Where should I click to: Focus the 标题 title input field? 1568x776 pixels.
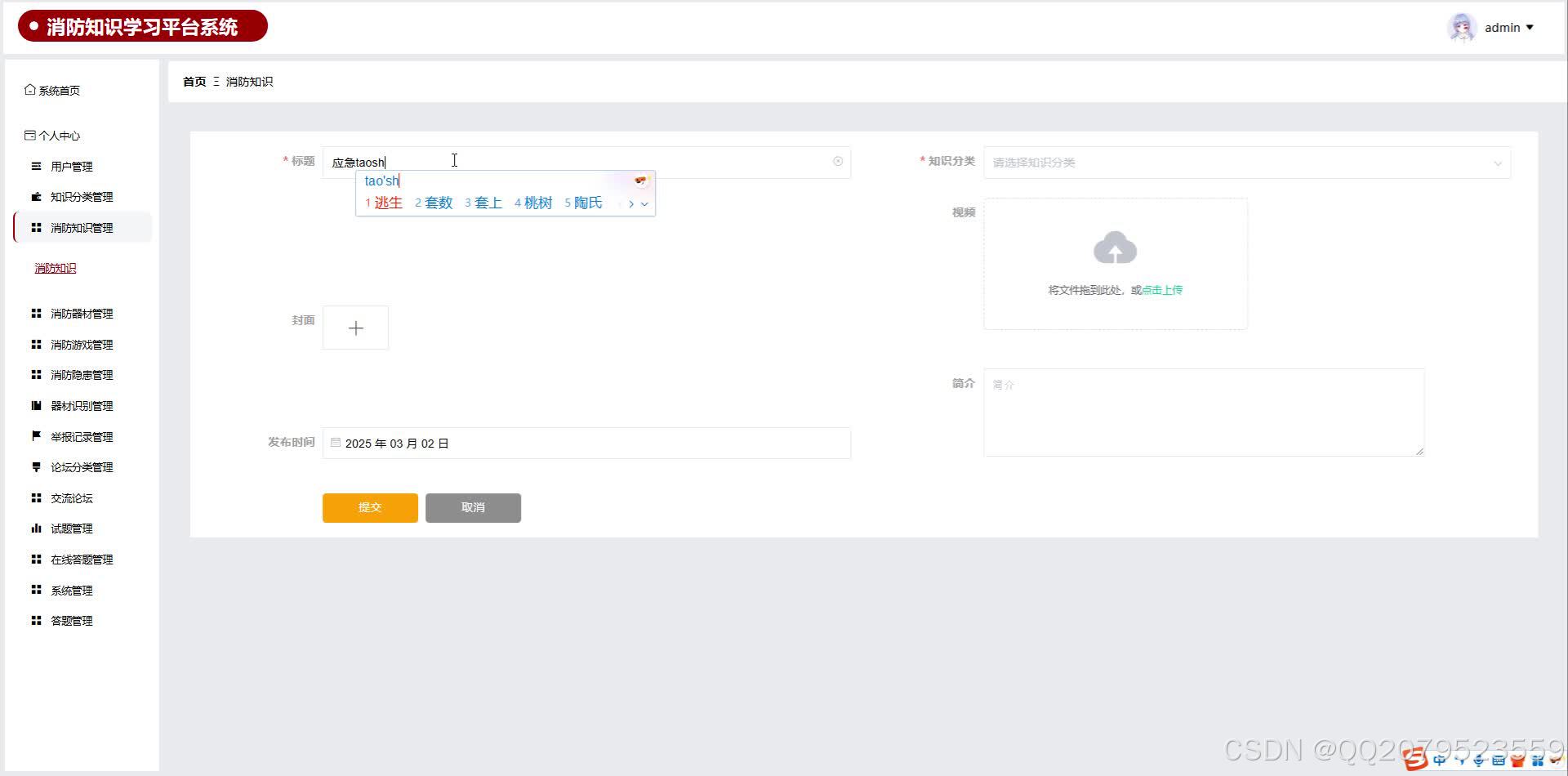(x=586, y=163)
